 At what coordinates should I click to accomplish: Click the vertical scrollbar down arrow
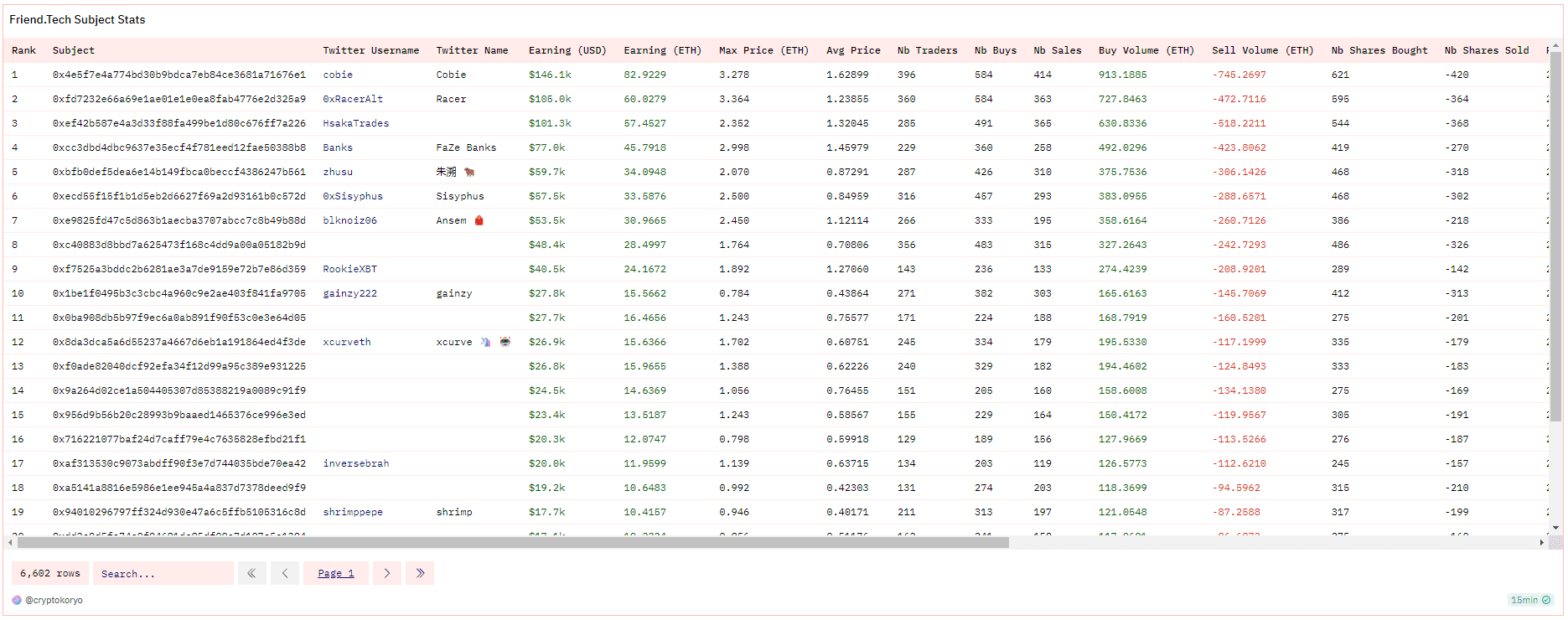click(x=1555, y=528)
